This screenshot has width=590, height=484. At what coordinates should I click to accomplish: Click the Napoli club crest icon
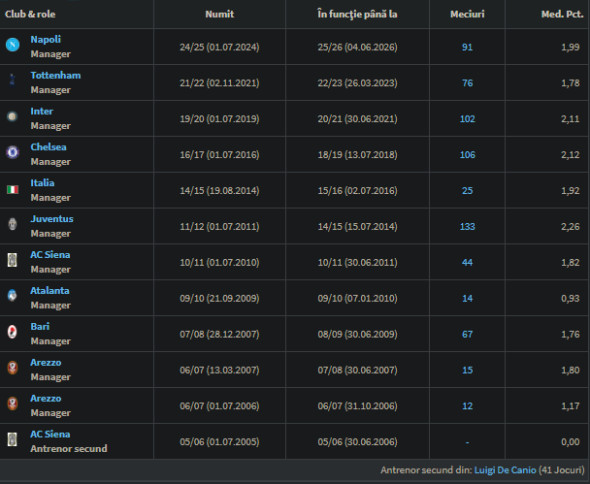click(x=12, y=45)
